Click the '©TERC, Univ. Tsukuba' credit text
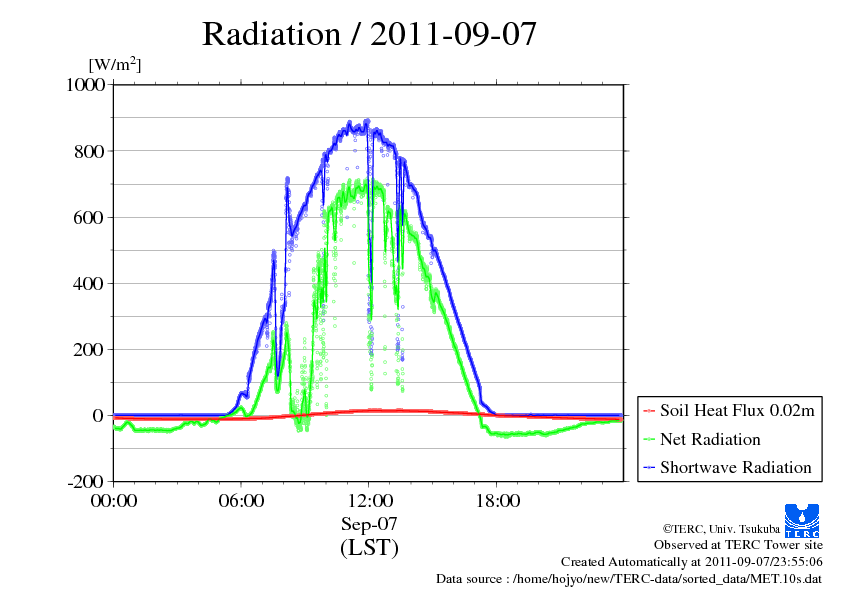 [721, 529]
